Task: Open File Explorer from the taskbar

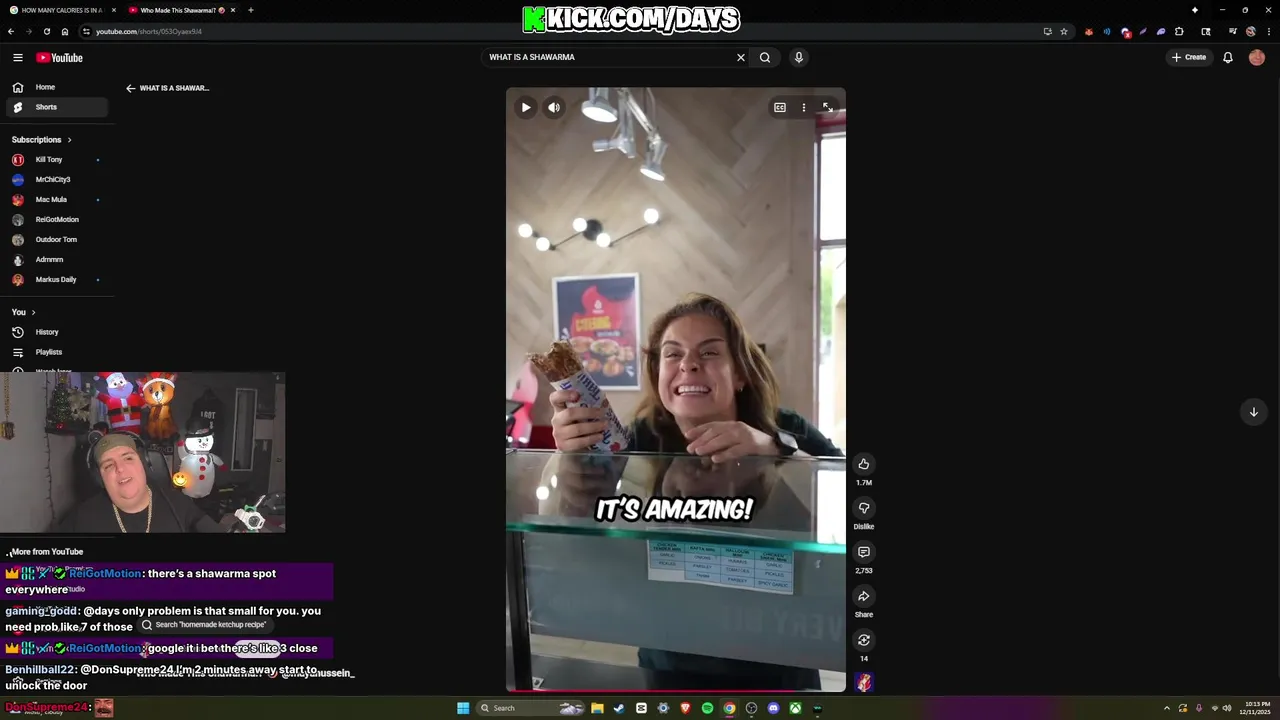Action: pos(597,708)
